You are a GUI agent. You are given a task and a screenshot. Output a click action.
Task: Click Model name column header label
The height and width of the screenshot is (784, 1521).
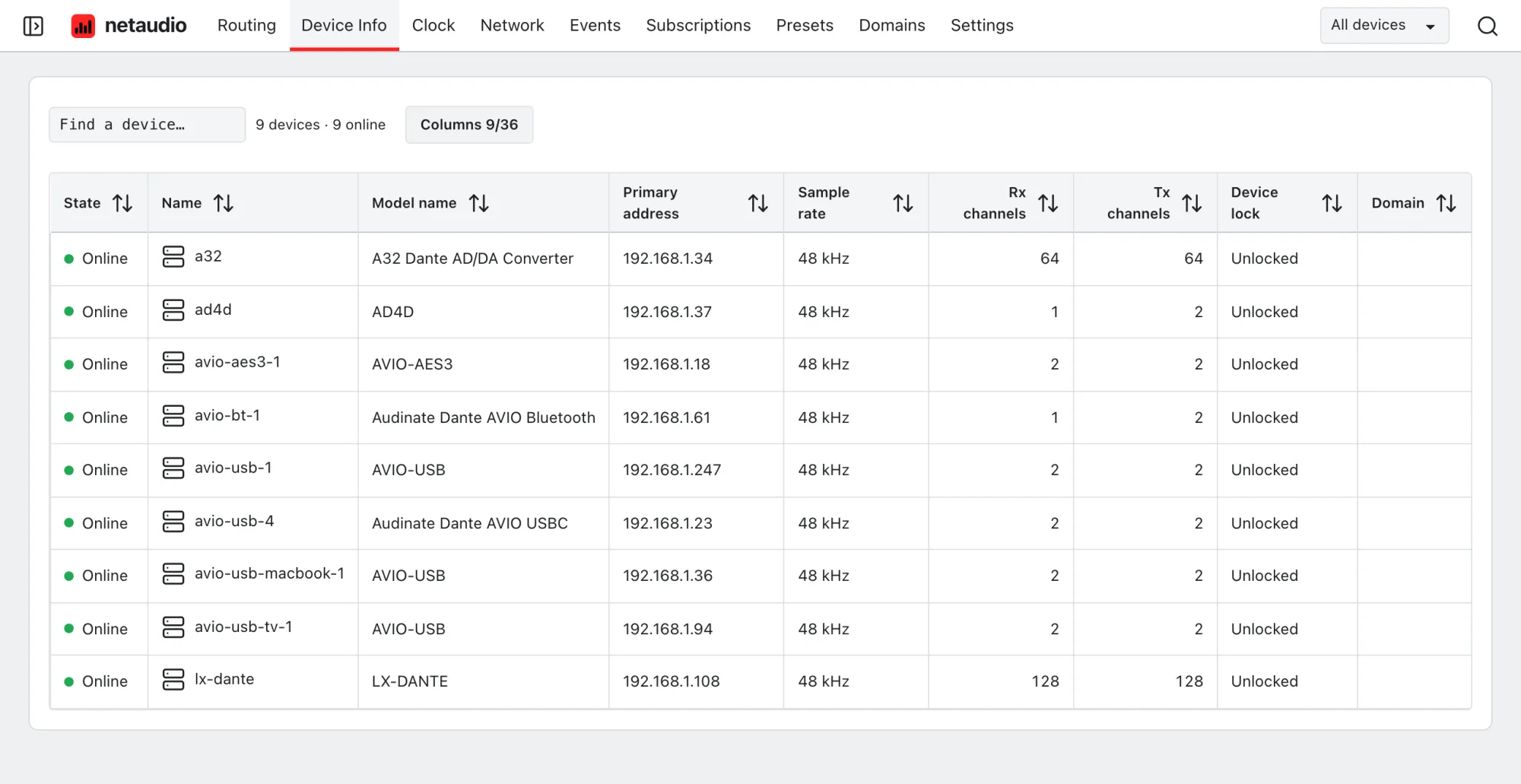[414, 203]
